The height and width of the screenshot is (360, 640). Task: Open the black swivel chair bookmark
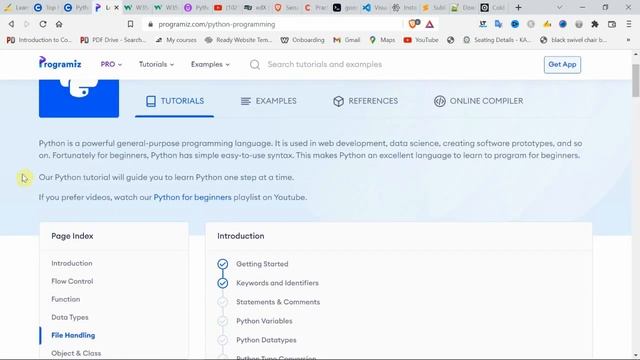point(573,40)
